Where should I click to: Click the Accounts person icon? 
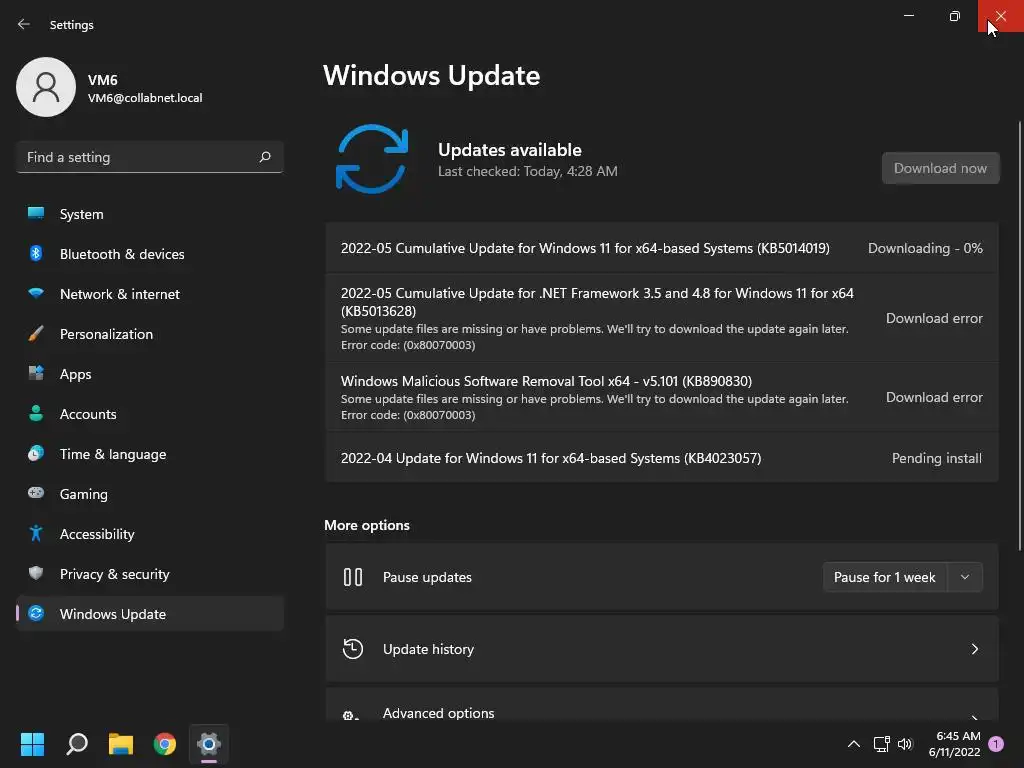point(36,413)
